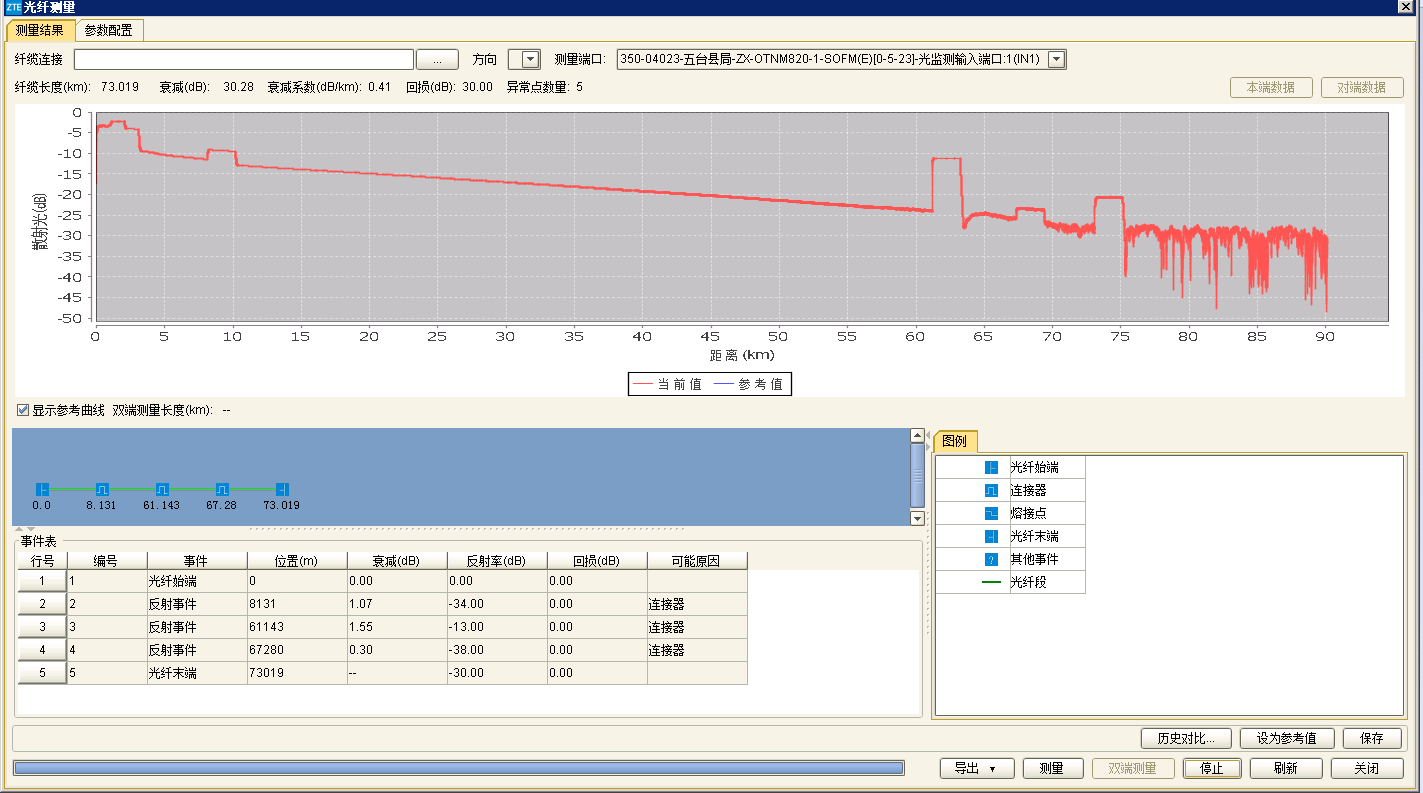This screenshot has height=793, width=1423.
Task: Select the 图例 tab
Action: point(955,441)
